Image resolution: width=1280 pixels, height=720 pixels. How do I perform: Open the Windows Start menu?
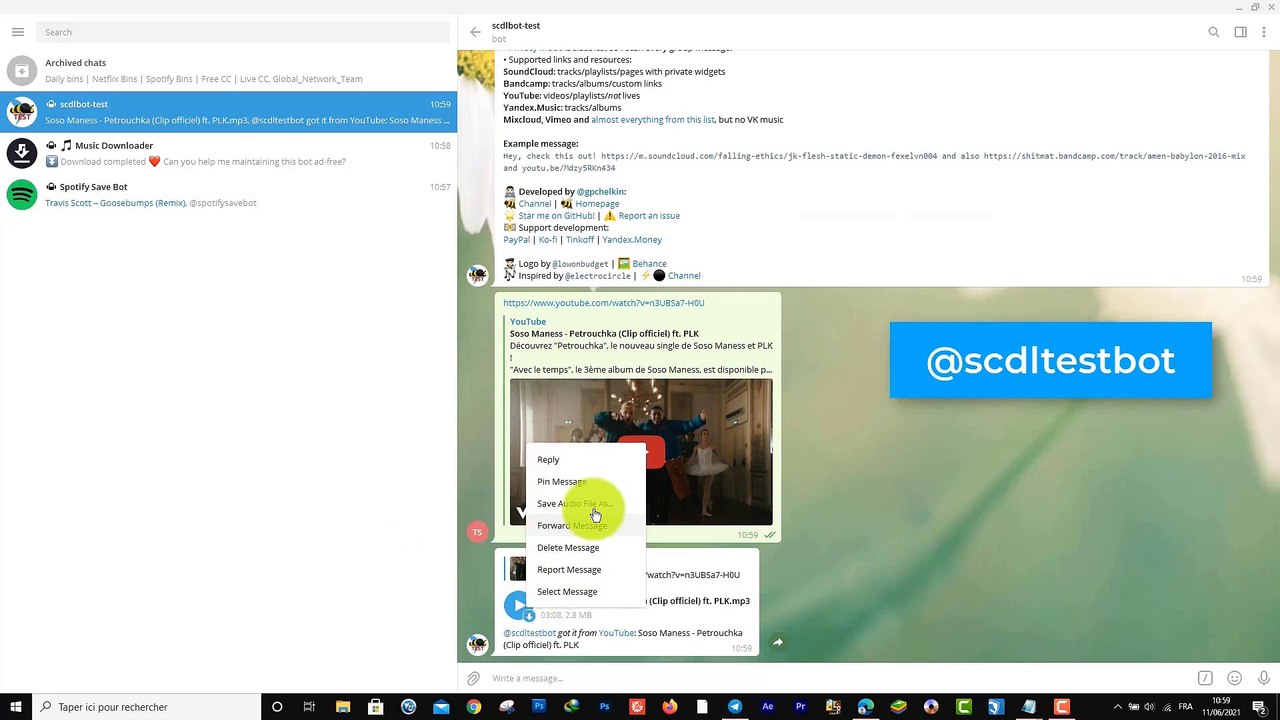tap(16, 707)
